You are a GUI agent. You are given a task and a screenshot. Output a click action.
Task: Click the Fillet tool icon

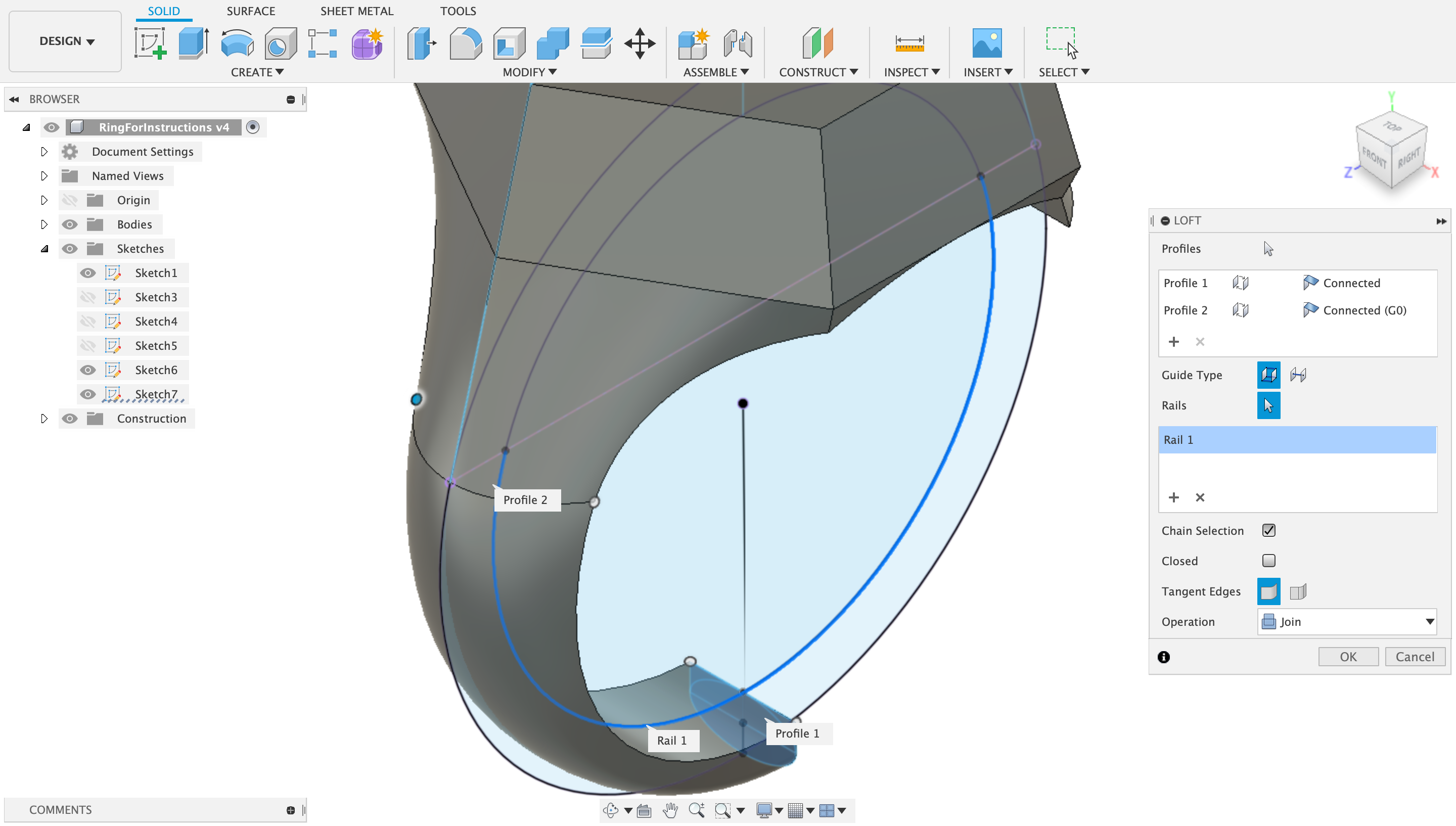point(465,43)
